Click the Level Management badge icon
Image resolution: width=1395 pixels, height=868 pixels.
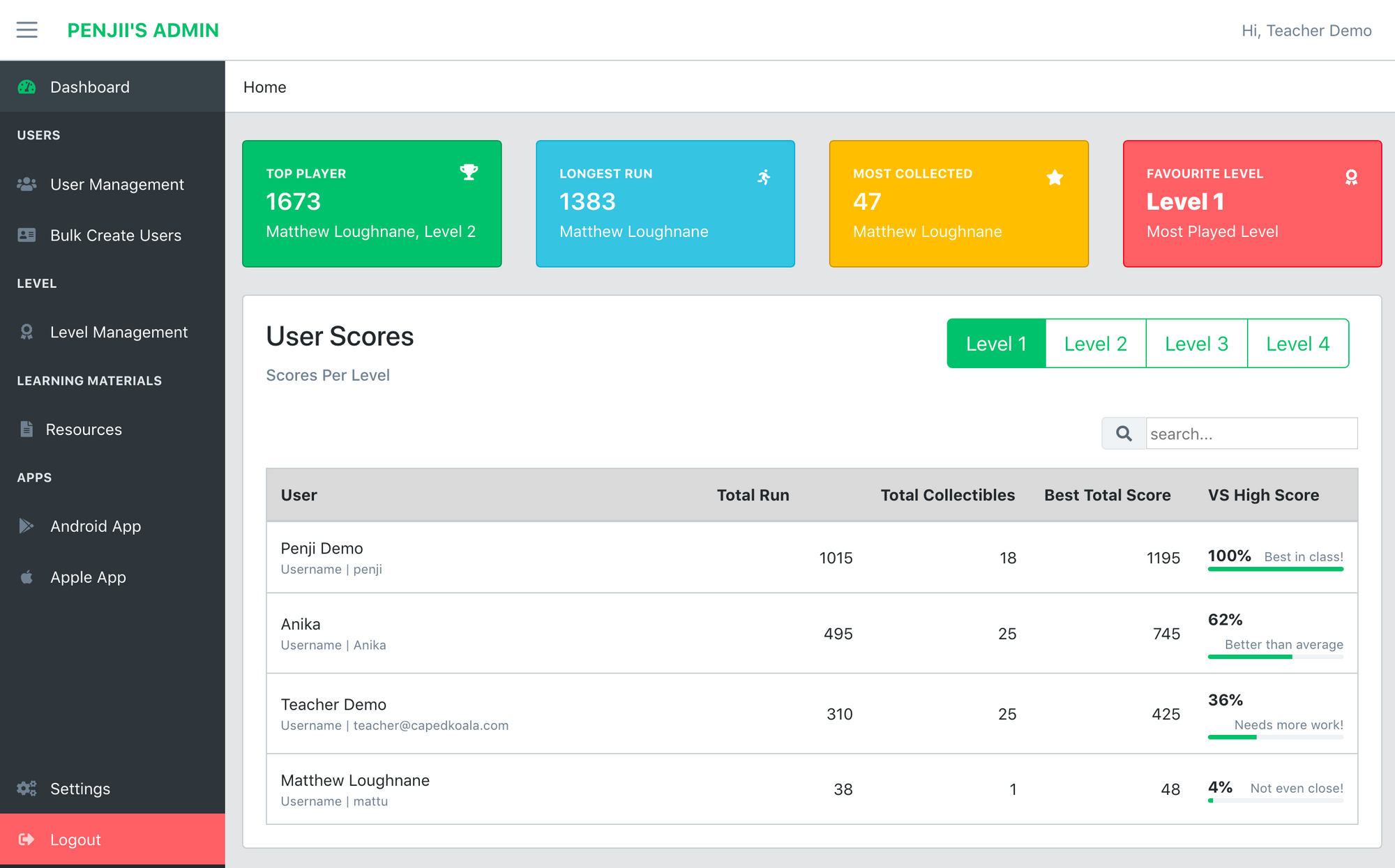click(x=27, y=332)
